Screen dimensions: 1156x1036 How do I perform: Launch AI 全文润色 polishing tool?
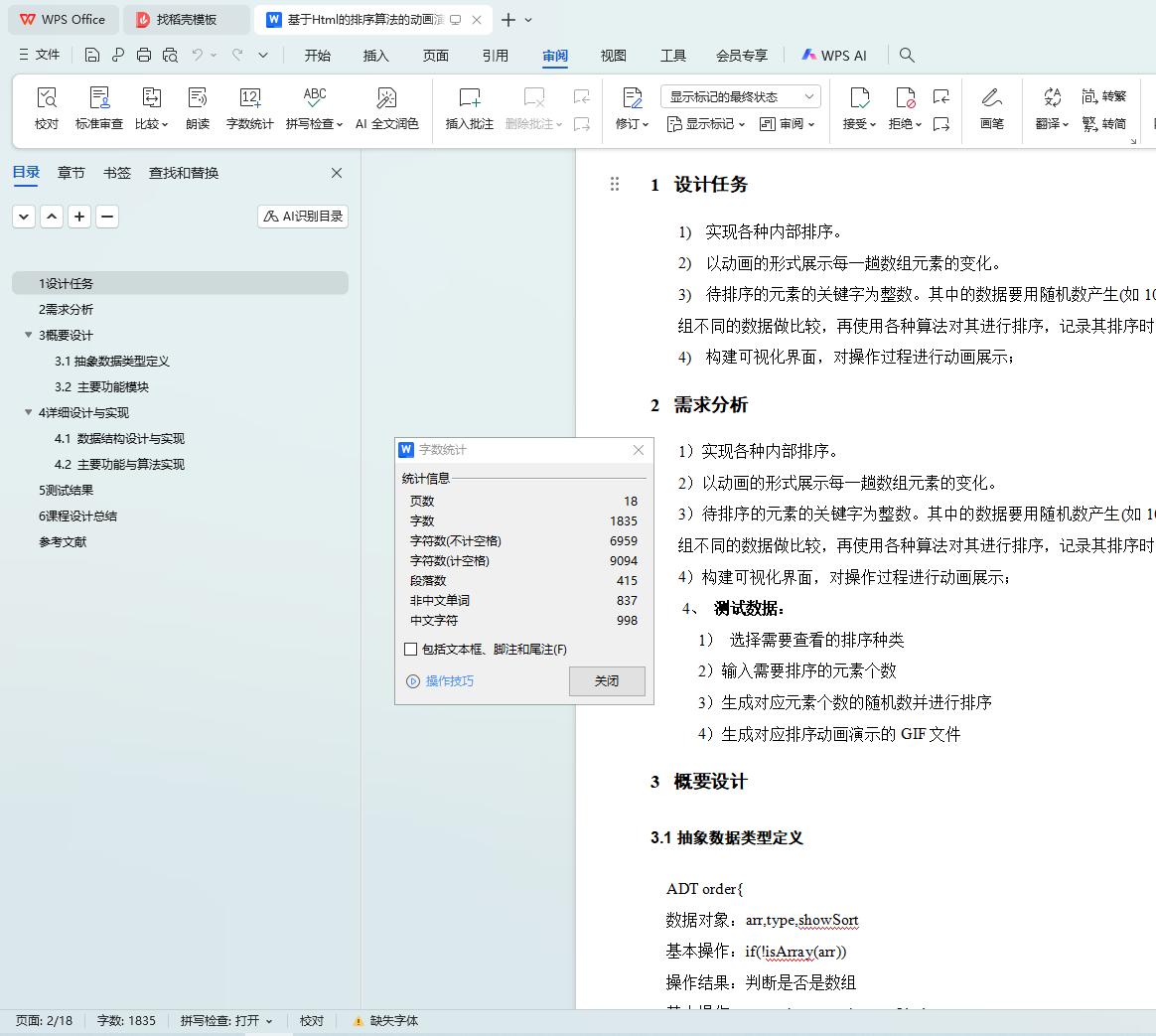(x=386, y=107)
